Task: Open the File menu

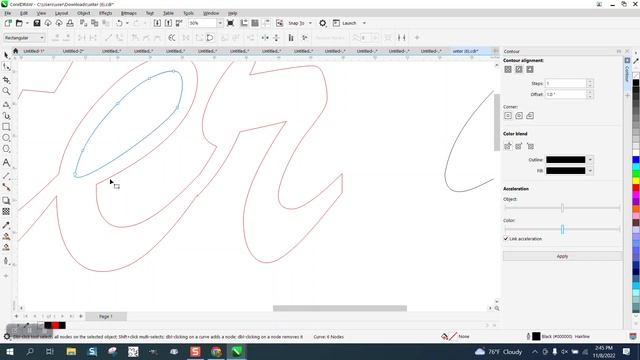Action: [8, 13]
